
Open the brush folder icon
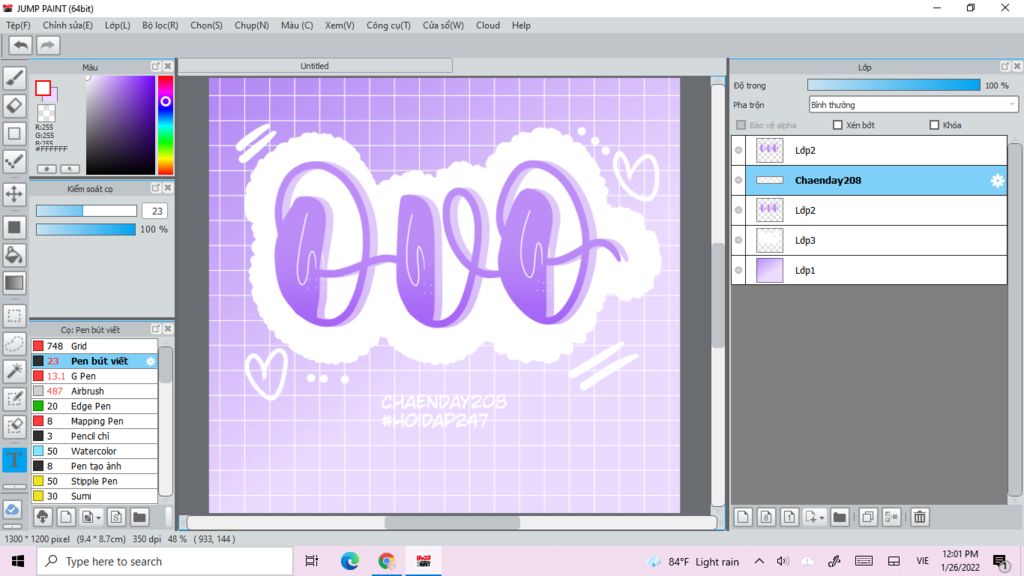(139, 517)
